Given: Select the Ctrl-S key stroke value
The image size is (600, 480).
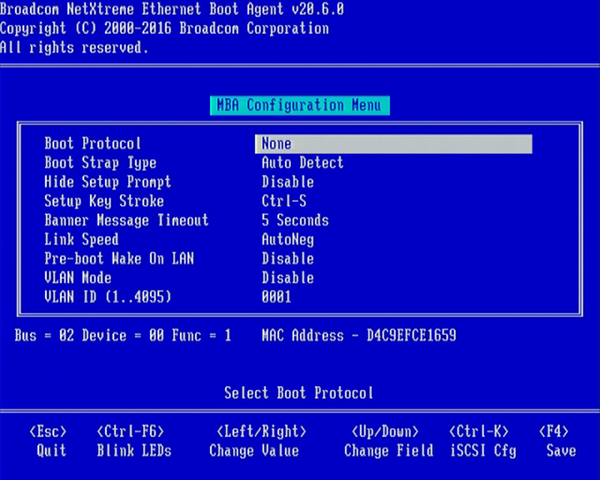Looking at the screenshot, I should point(284,201).
